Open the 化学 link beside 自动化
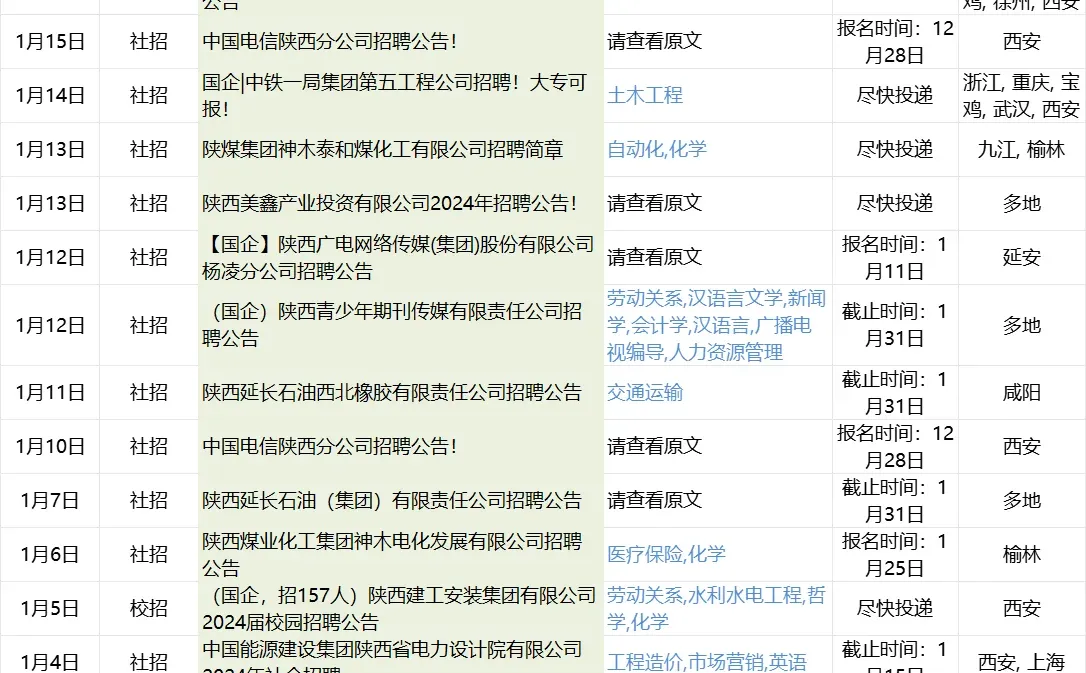 [x=691, y=148]
